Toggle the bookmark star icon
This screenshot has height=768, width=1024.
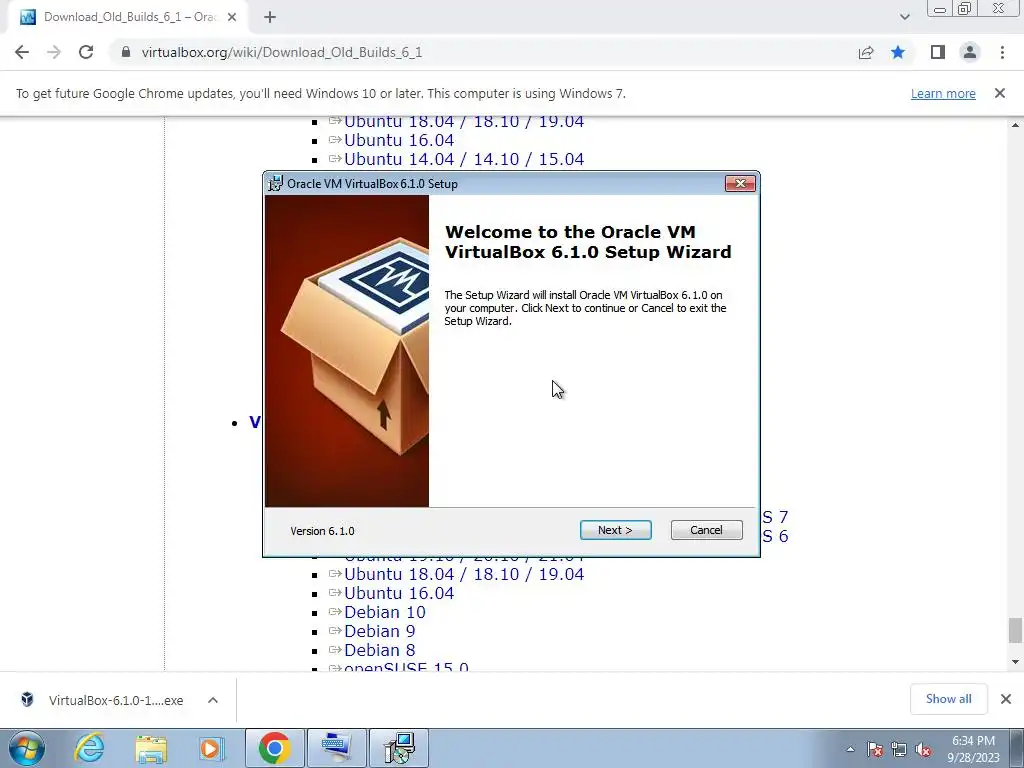pos(898,52)
